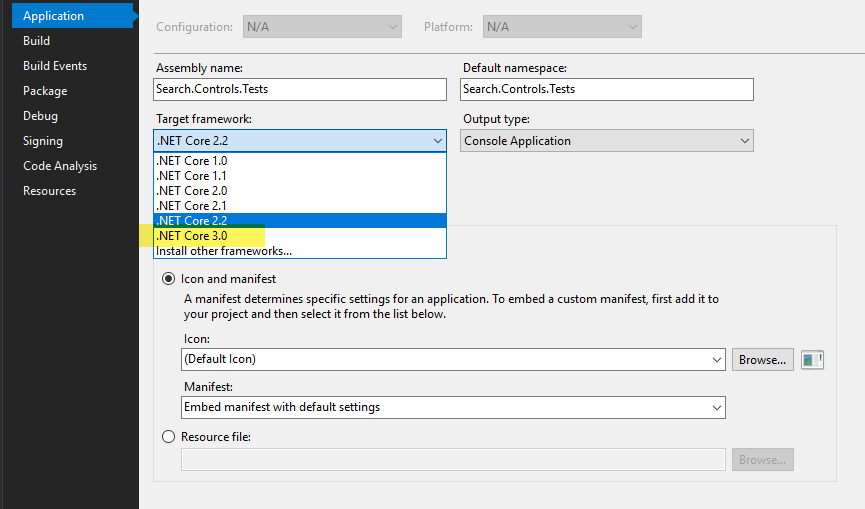Click the icon preview image beside Browse
This screenshot has height=509, width=865.
click(x=813, y=359)
